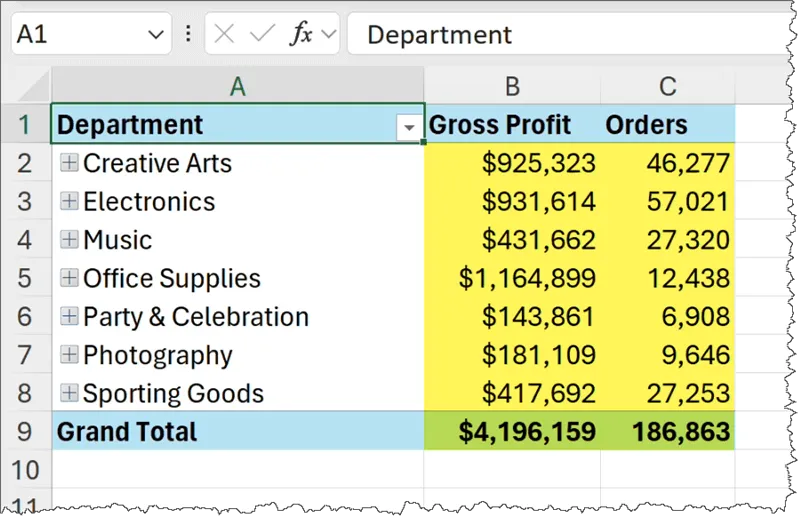Click the Select All corner triangle
Screen dimensions: 800x517
(x=30, y=87)
